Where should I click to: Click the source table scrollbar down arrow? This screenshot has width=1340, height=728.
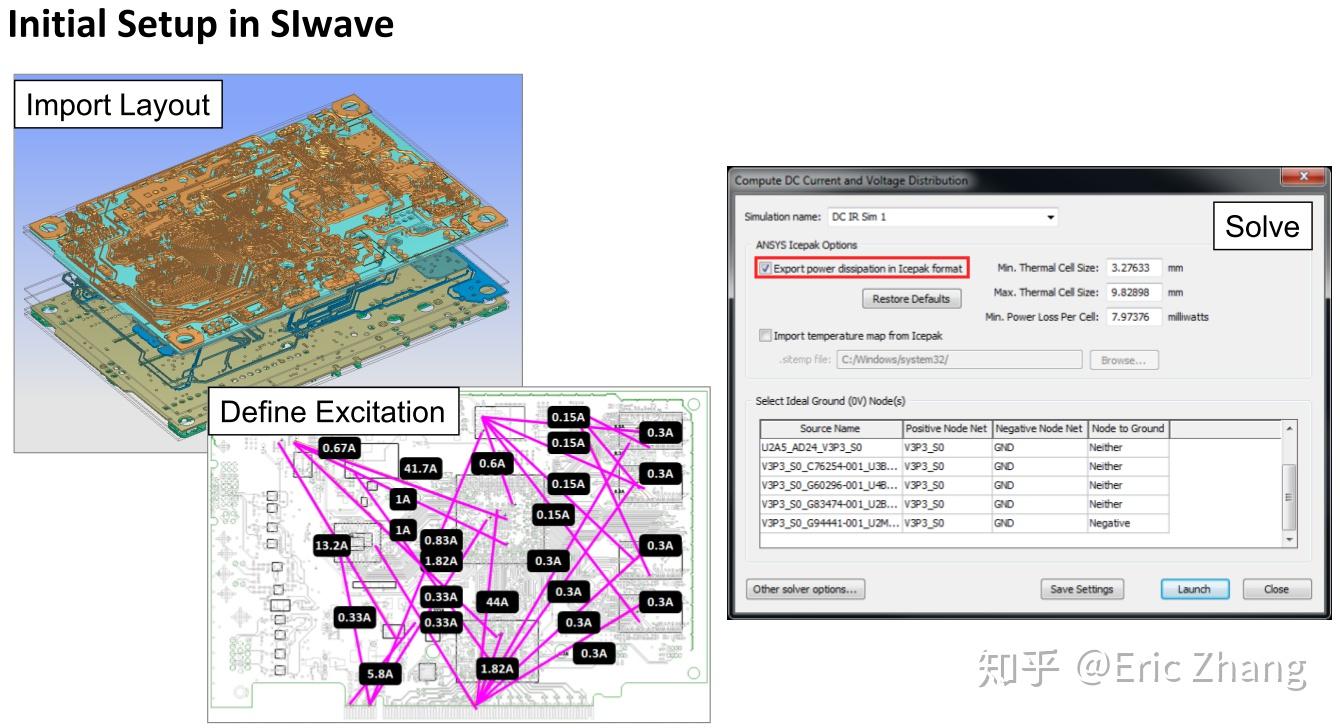click(1289, 540)
